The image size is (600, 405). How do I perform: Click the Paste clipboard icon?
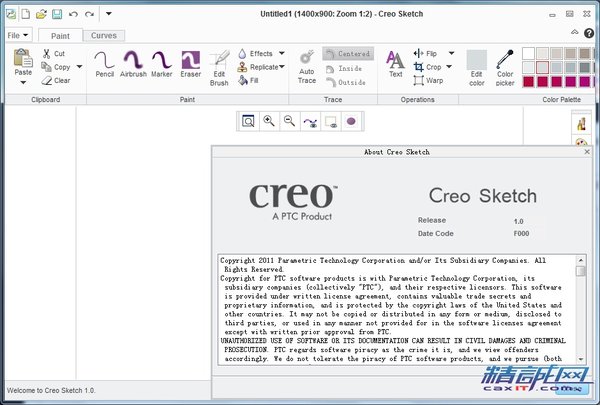point(23,58)
